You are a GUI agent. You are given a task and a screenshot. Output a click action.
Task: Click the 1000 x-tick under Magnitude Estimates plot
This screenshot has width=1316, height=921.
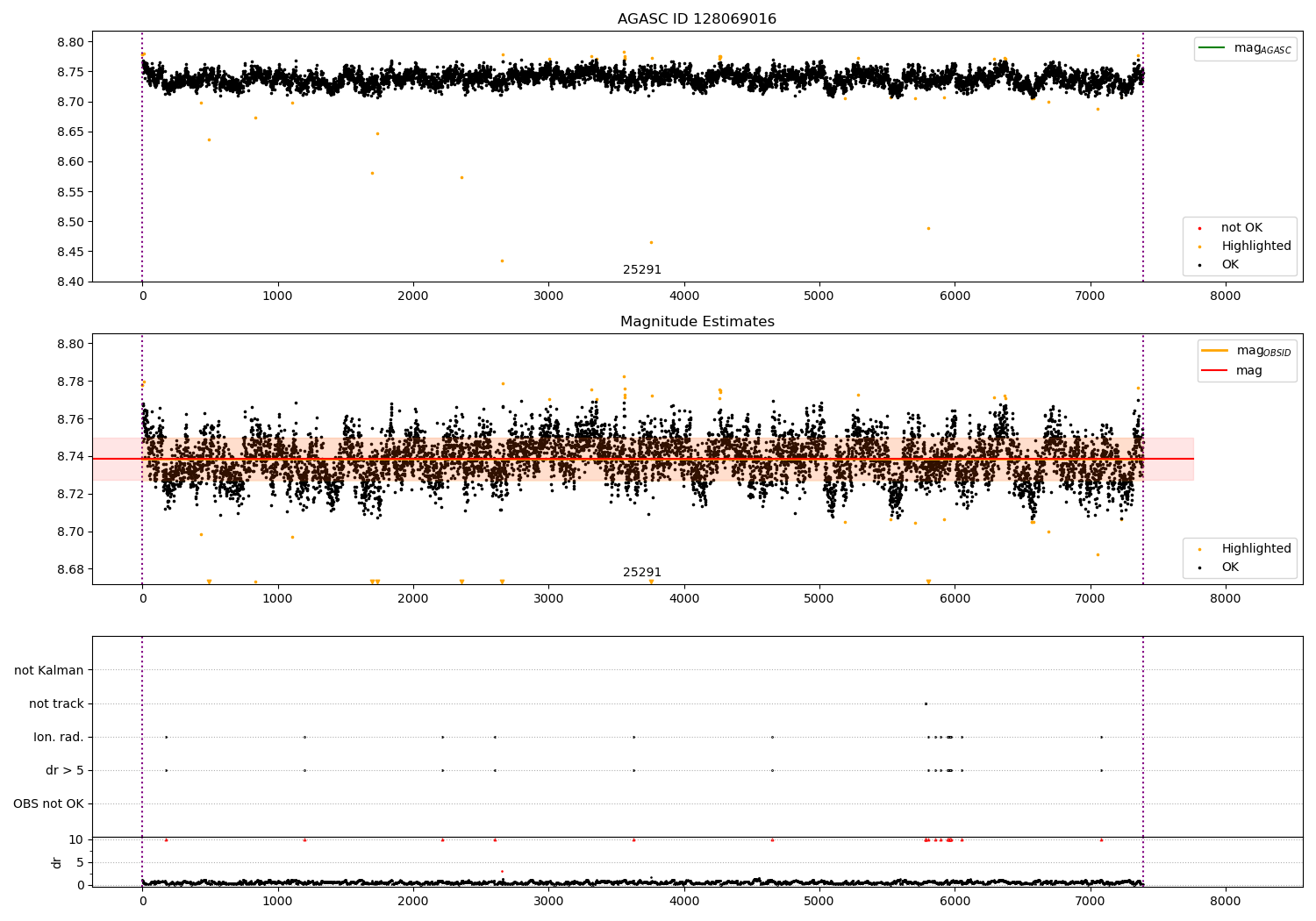[x=278, y=599]
